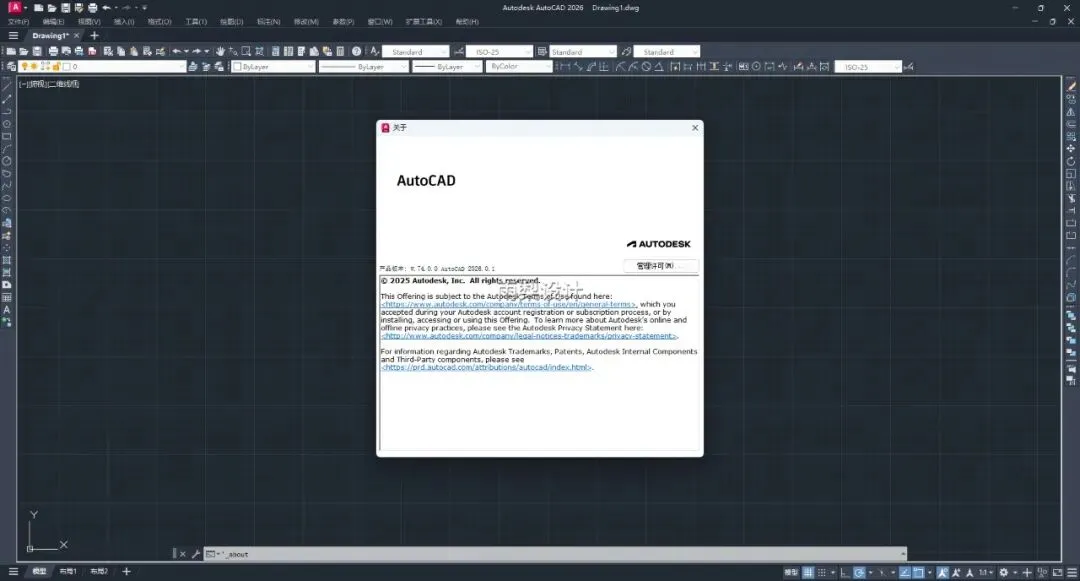This screenshot has height=581, width=1080.
Task: Click the layer 0 color swatch
Action: [x=66, y=67]
